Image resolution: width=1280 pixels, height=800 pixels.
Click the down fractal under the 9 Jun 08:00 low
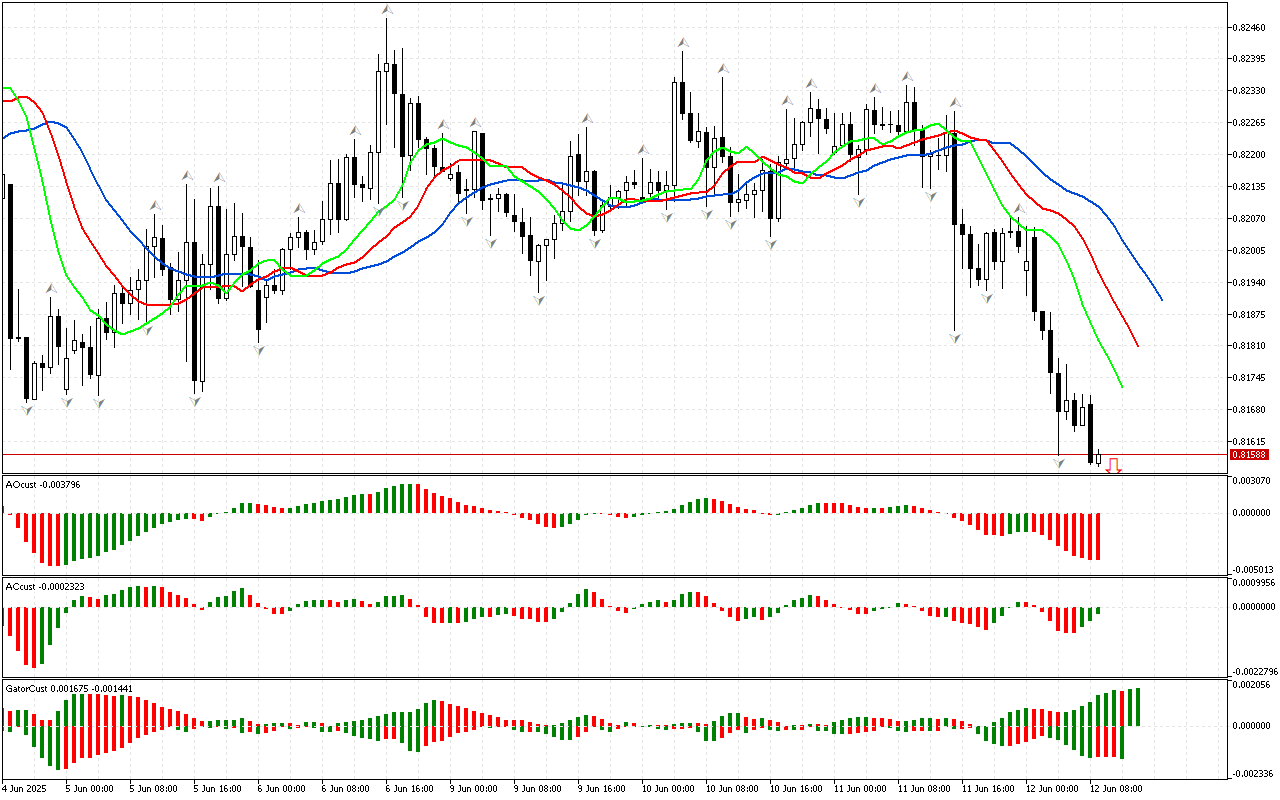(x=539, y=299)
